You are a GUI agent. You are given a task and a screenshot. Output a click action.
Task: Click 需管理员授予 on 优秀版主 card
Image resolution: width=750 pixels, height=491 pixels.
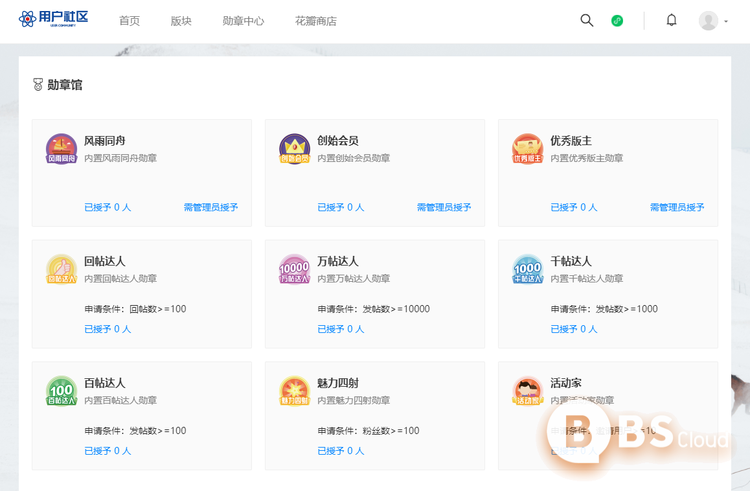pyautogui.click(x=677, y=207)
